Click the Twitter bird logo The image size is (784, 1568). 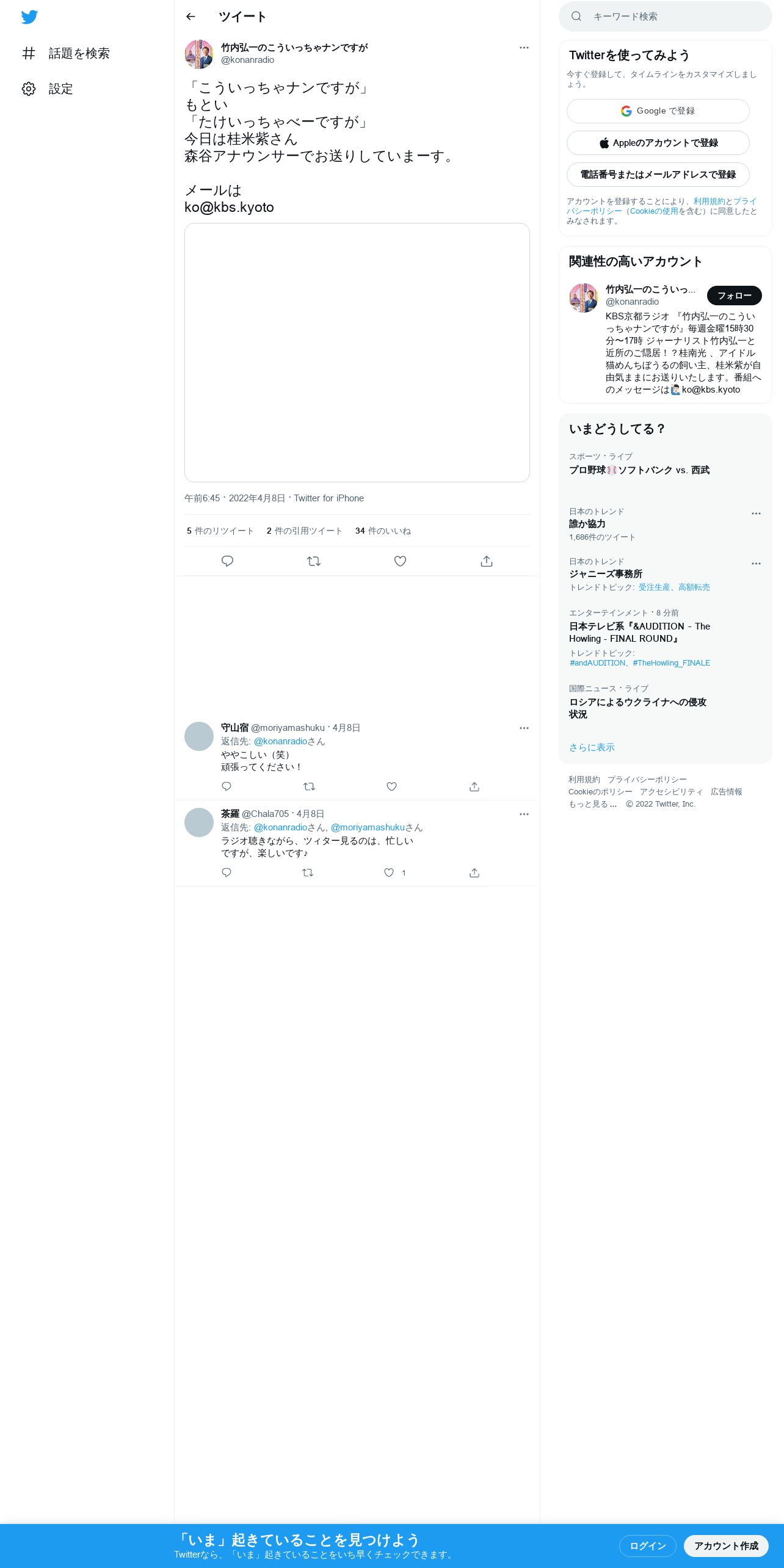(29, 16)
